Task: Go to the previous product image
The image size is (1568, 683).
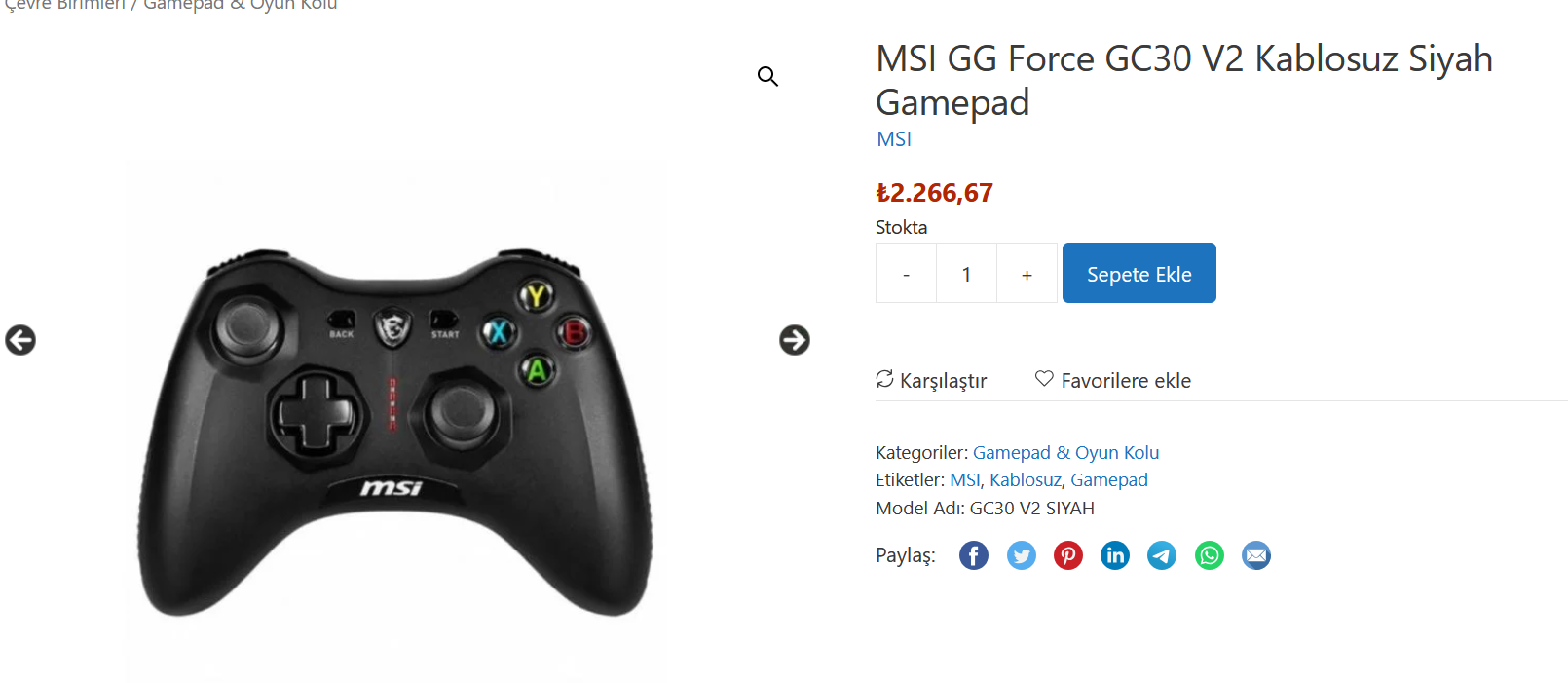Action: point(20,340)
